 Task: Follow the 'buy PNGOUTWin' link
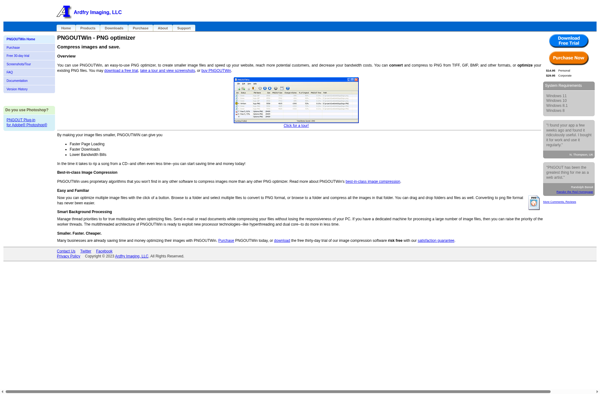(216, 71)
